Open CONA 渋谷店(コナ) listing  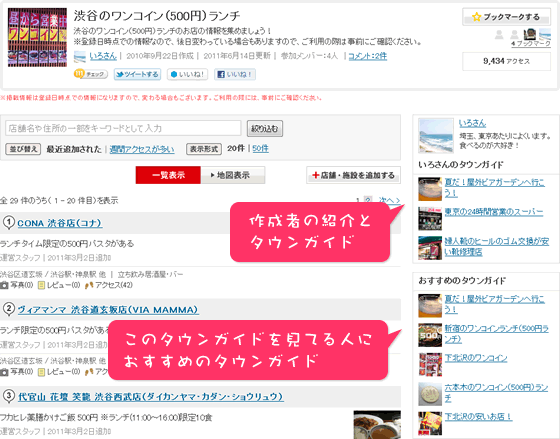point(60,223)
